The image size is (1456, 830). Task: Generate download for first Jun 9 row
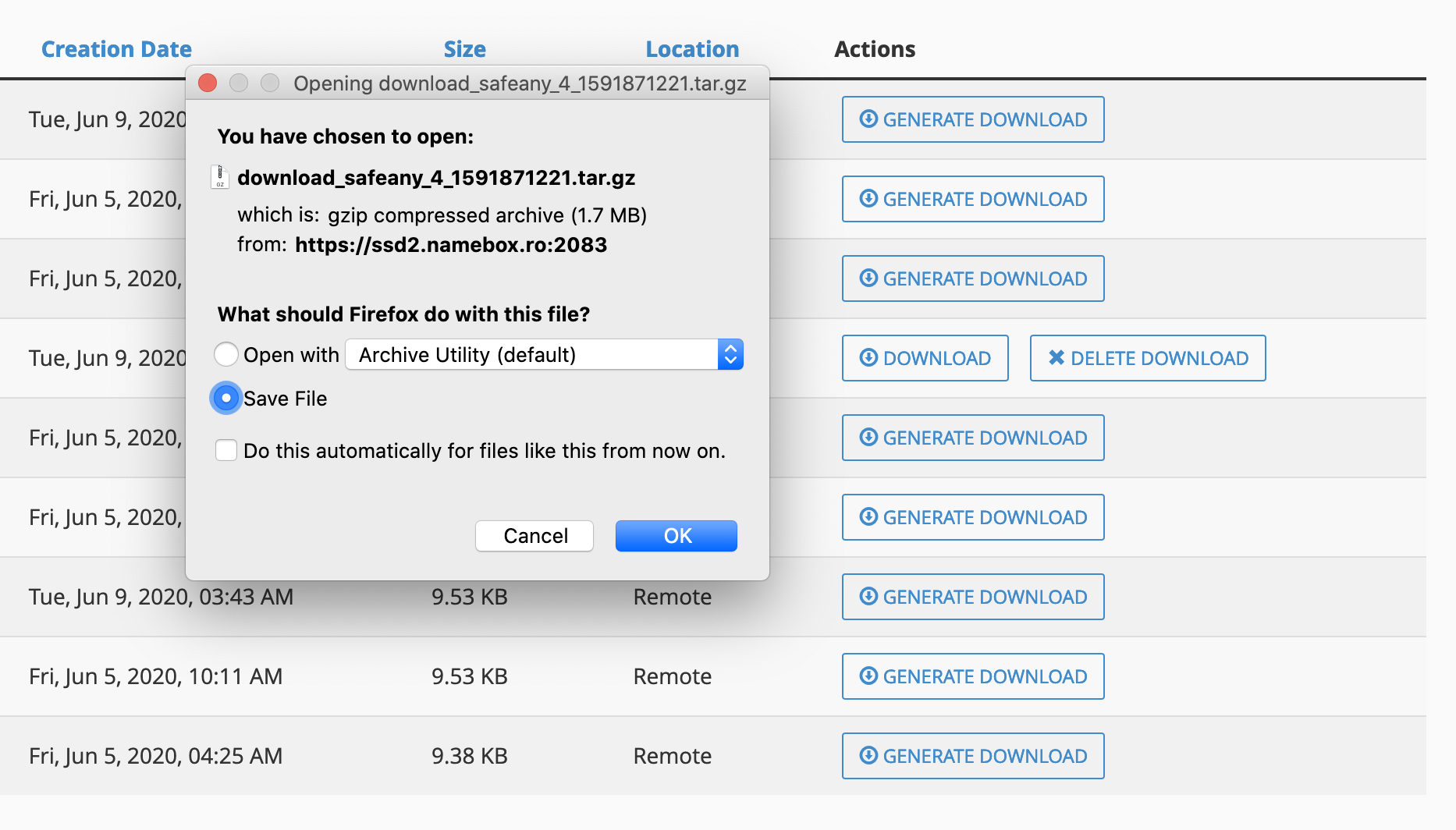(973, 119)
